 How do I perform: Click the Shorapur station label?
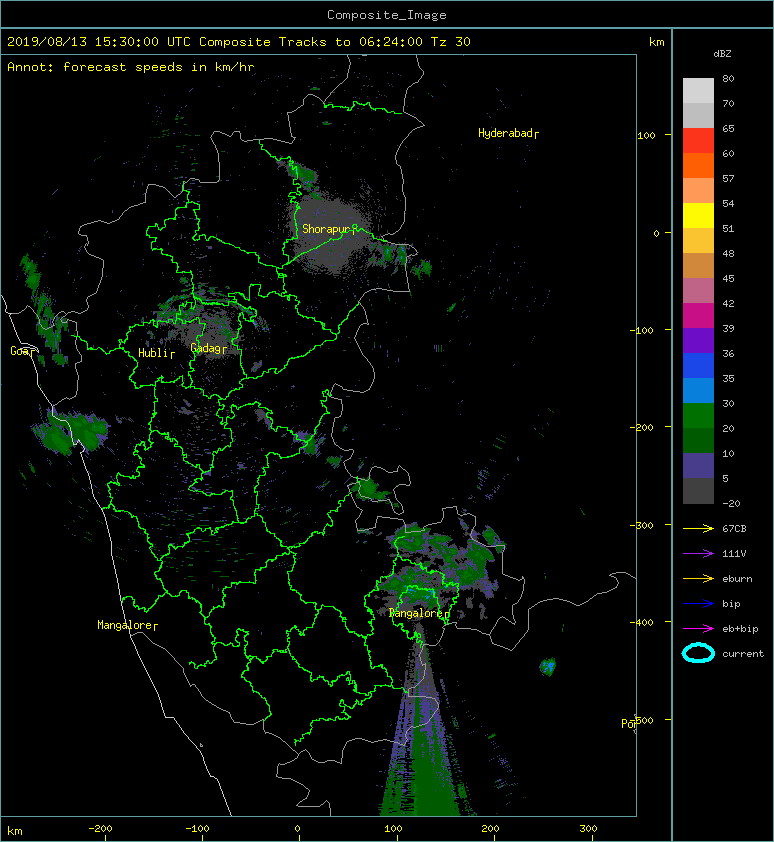tap(329, 229)
